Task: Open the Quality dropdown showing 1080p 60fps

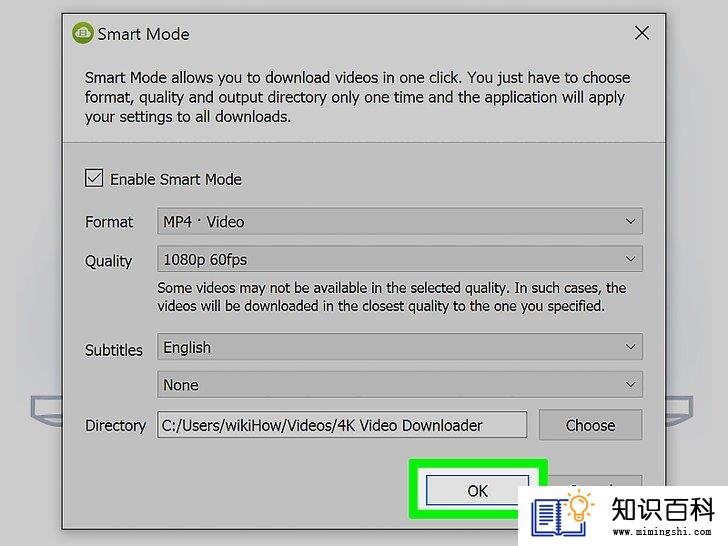Action: (x=400, y=259)
